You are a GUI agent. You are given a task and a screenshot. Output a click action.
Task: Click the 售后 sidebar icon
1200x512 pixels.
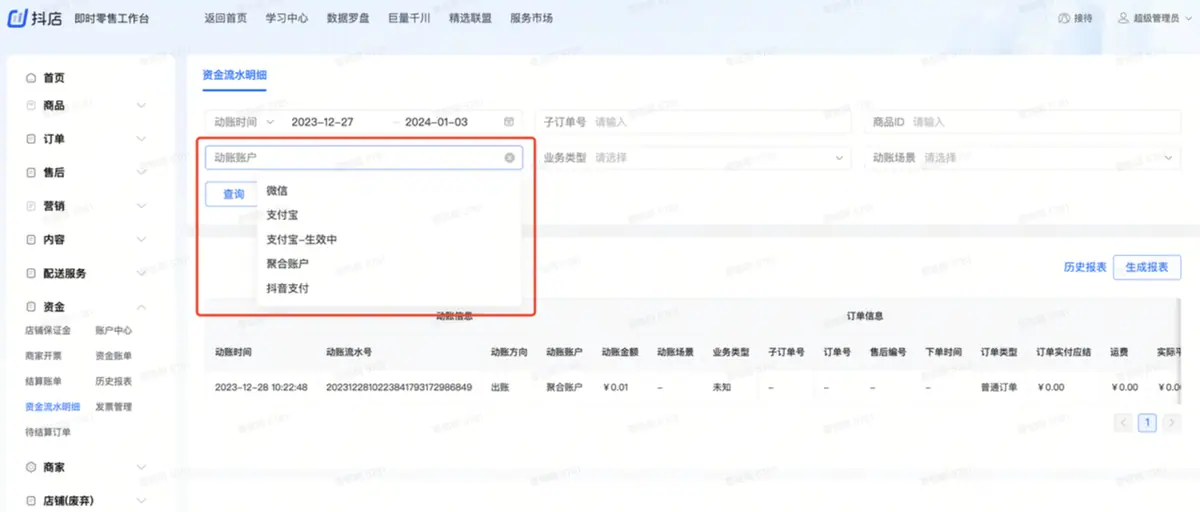point(31,172)
